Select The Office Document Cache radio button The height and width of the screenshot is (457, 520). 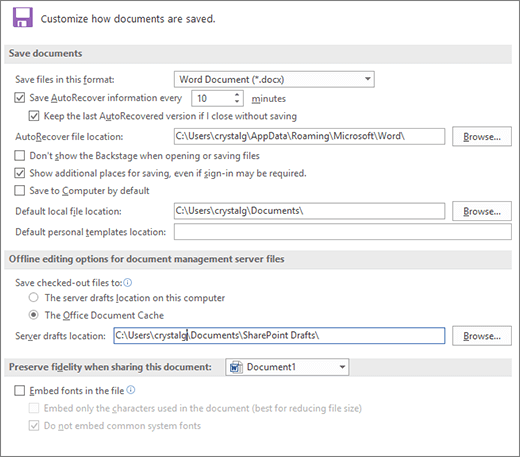coord(33,315)
